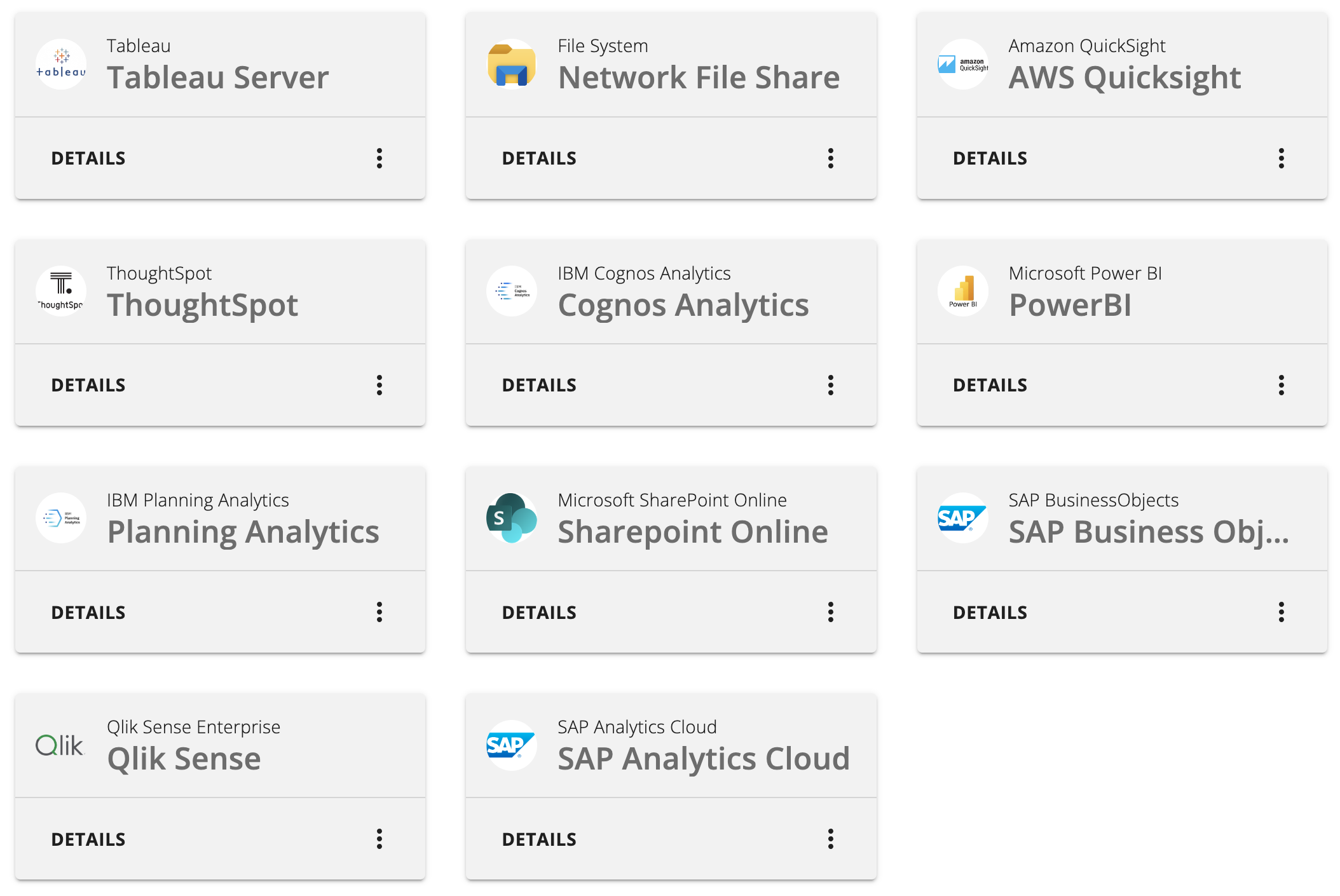
Task: Show DETAILS for AWS Quicksight
Action: 990,158
